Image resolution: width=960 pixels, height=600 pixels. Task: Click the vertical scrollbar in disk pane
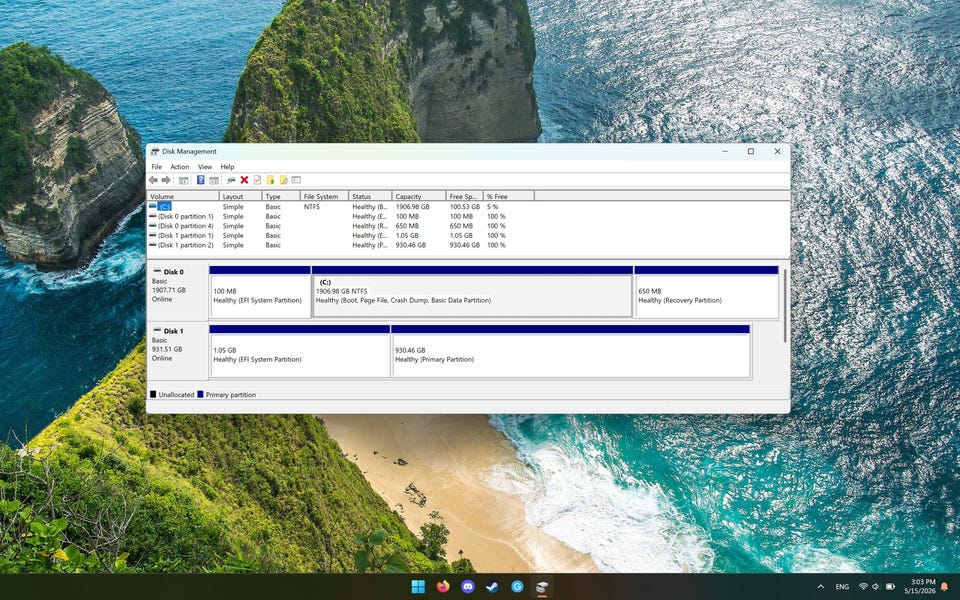click(785, 306)
